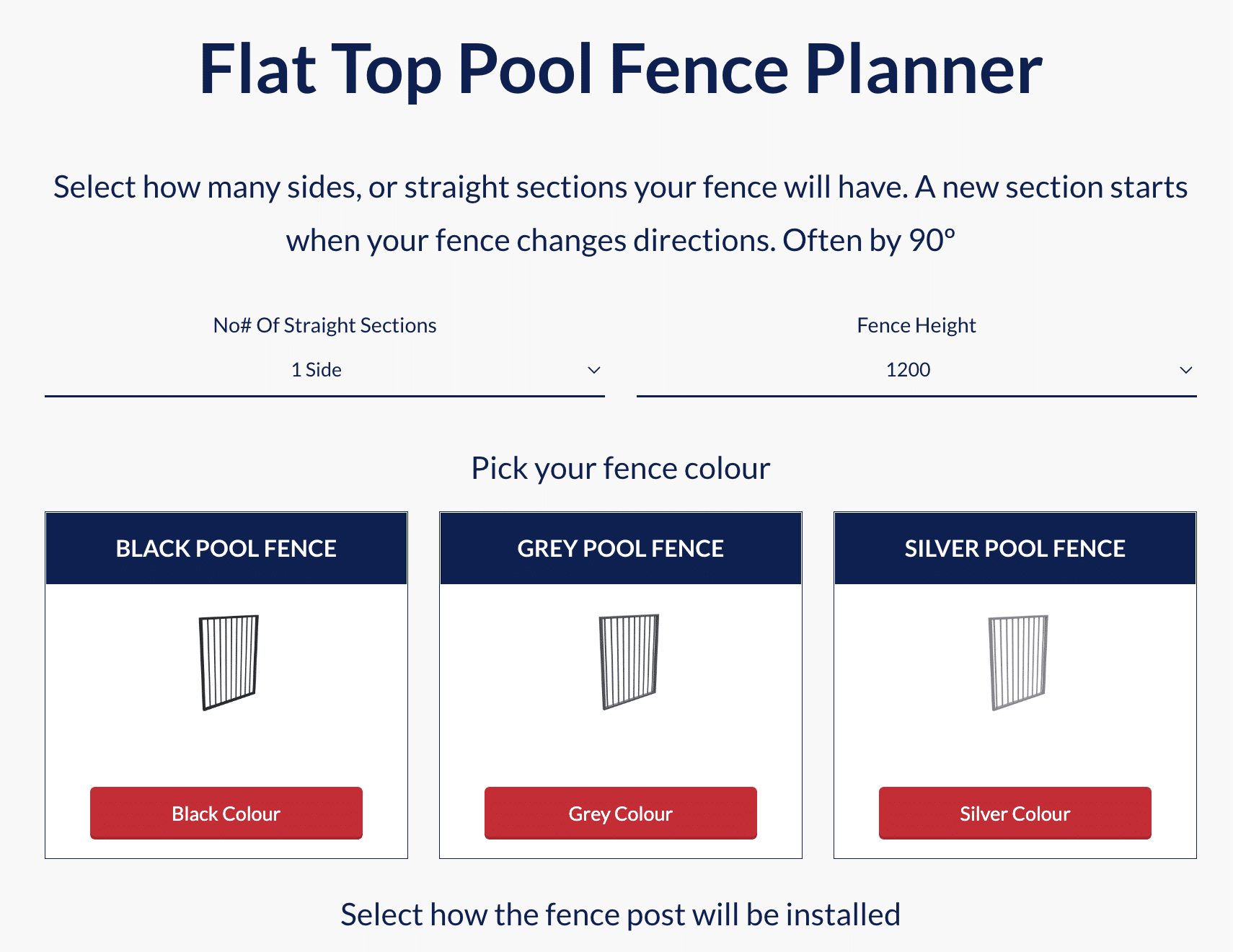Open the No# Of Straight Sections dropdown
This screenshot has width=1233, height=952.
(324, 370)
